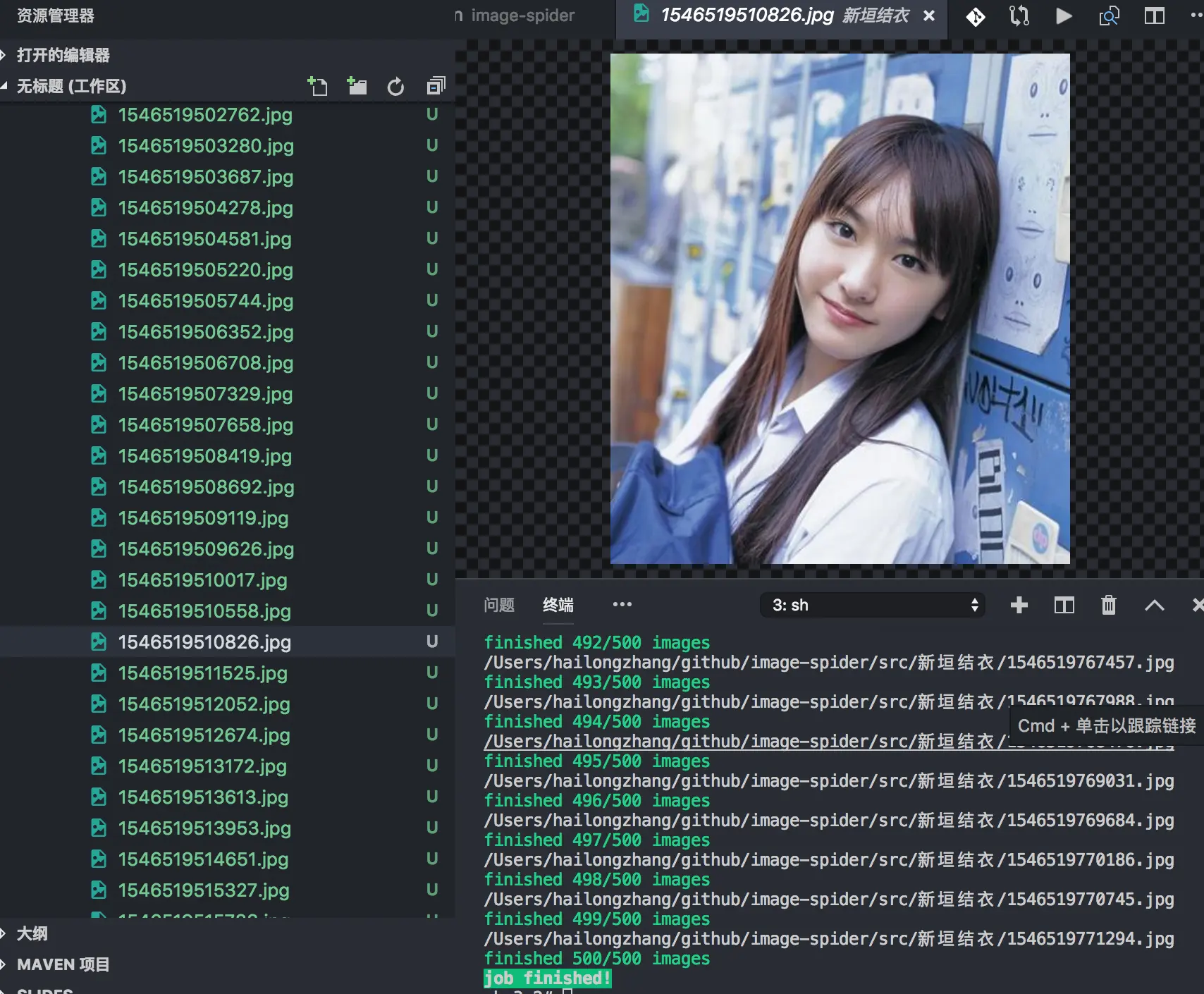Toggle maximize the terminal panel

pyautogui.click(x=1155, y=605)
